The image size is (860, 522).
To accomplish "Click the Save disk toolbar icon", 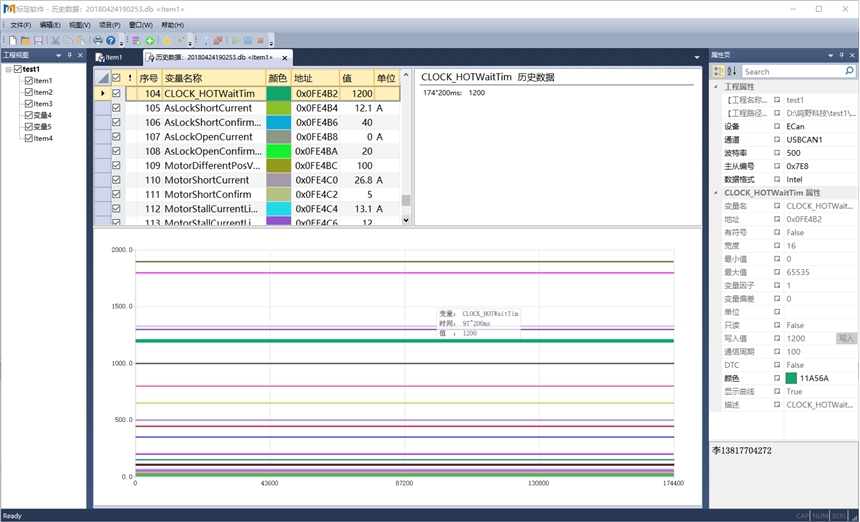I will 38,40.
